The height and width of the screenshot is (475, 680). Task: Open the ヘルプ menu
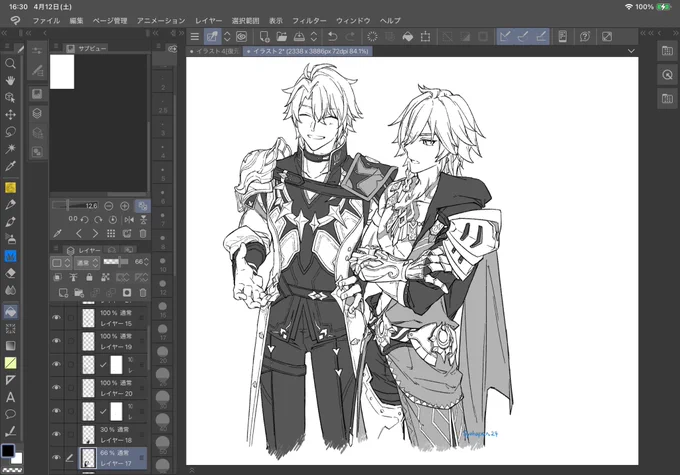click(390, 20)
